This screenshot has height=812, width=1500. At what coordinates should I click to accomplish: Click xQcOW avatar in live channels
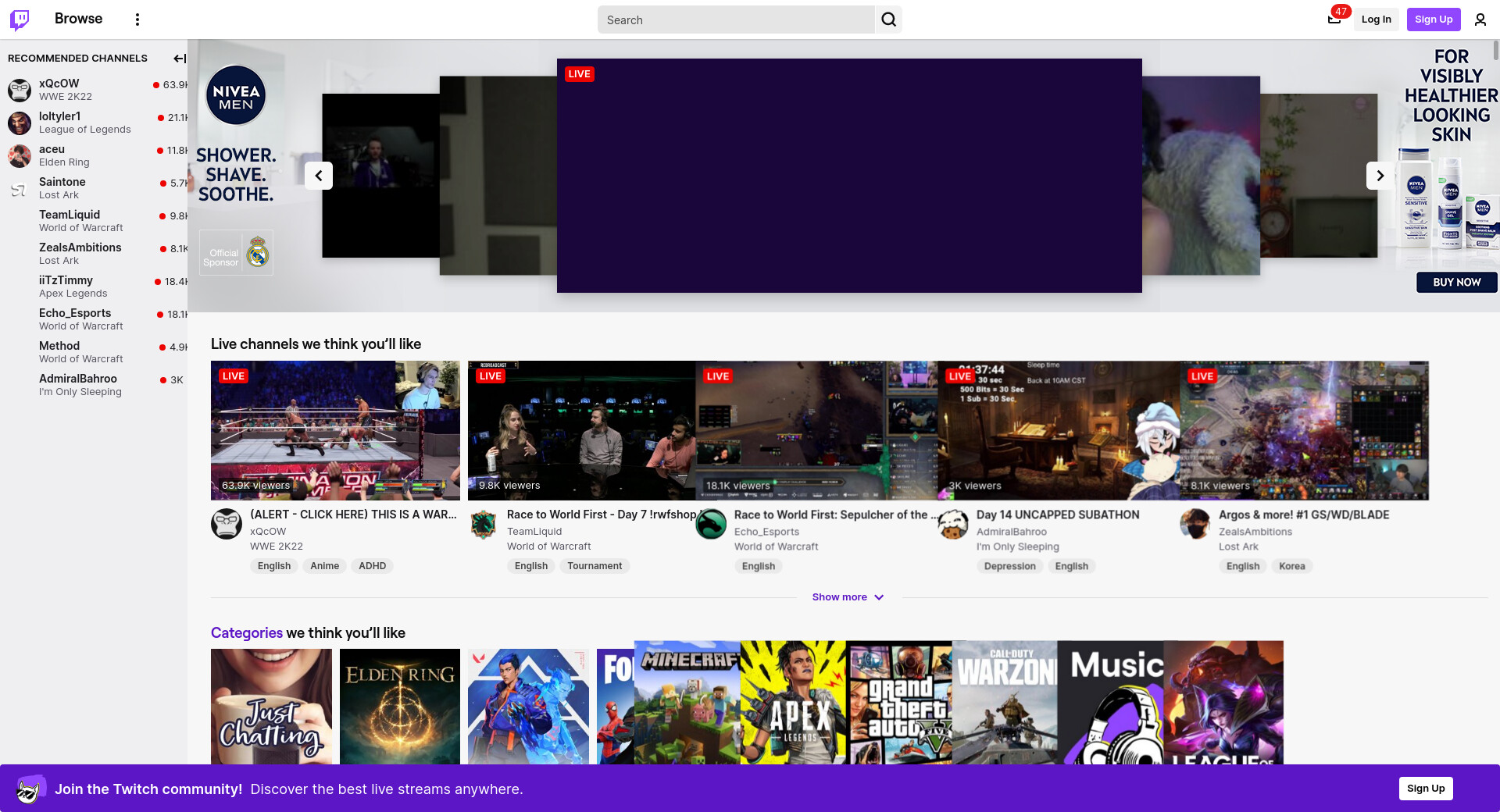click(227, 524)
